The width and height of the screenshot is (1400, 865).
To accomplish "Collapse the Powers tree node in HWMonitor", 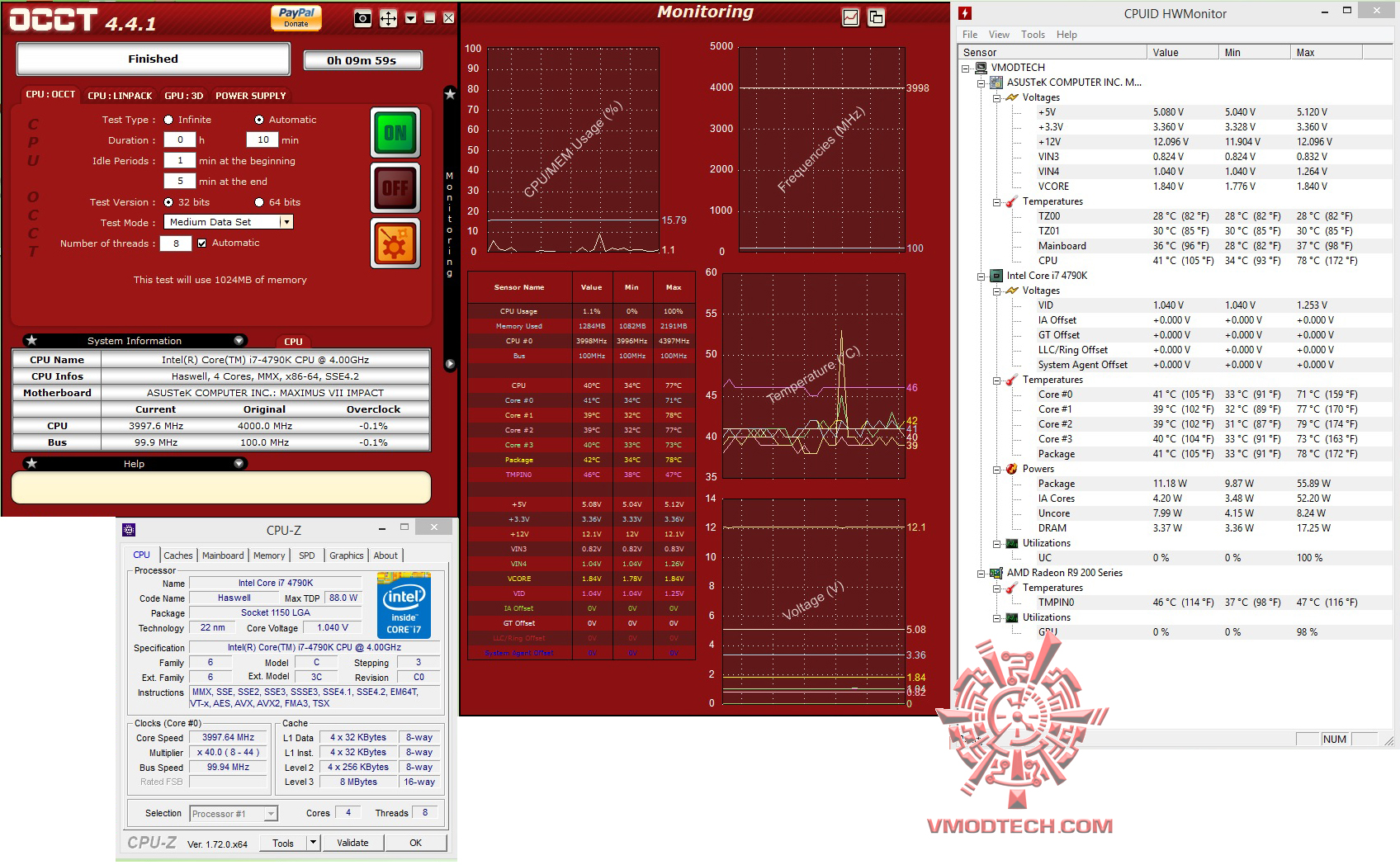I will coord(996,469).
